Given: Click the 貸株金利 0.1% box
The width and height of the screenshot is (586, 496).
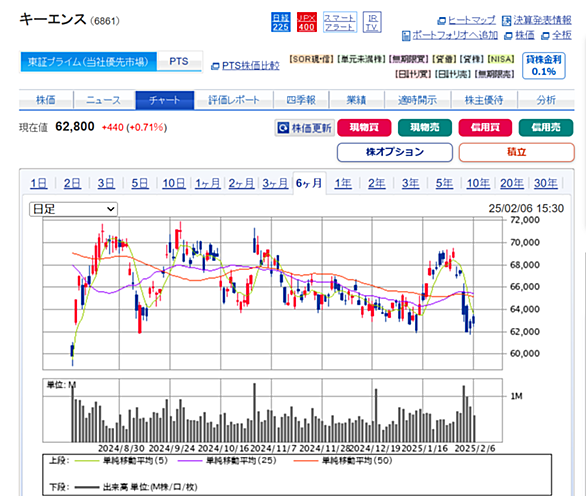Looking at the screenshot, I should coord(544,66).
